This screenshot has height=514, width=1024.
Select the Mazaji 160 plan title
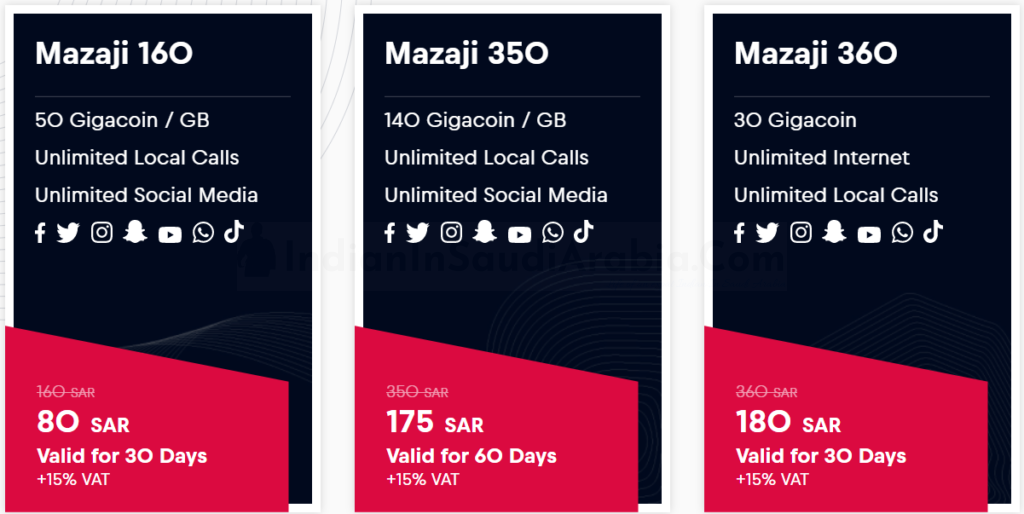[114, 54]
